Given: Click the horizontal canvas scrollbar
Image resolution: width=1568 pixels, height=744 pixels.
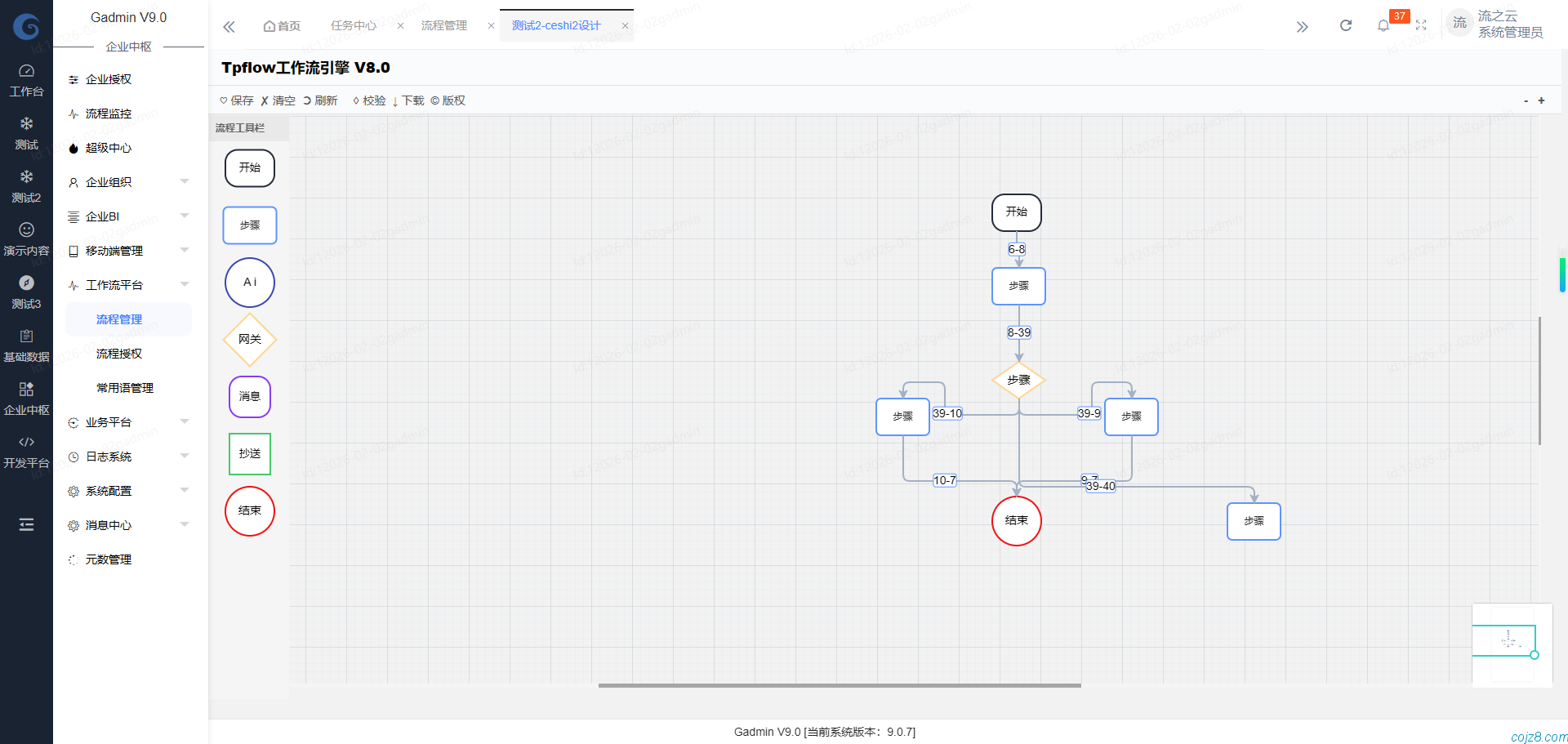Looking at the screenshot, I should [840, 685].
